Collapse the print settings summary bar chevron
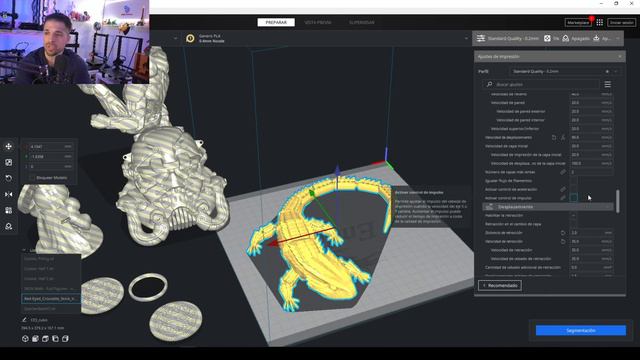 pyautogui.click(x=618, y=38)
